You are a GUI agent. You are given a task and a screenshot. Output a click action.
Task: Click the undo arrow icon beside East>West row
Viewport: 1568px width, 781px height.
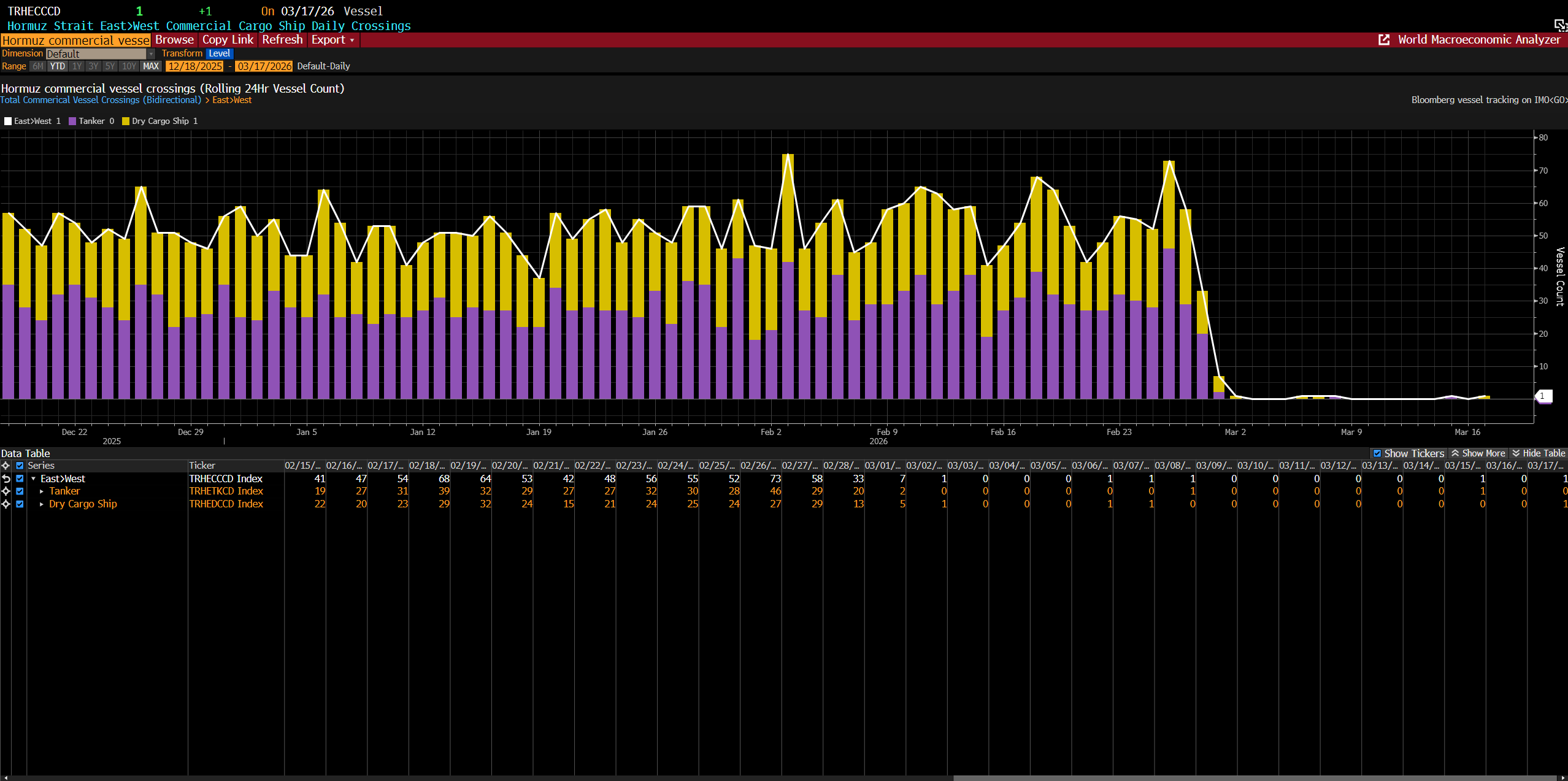(x=6, y=479)
